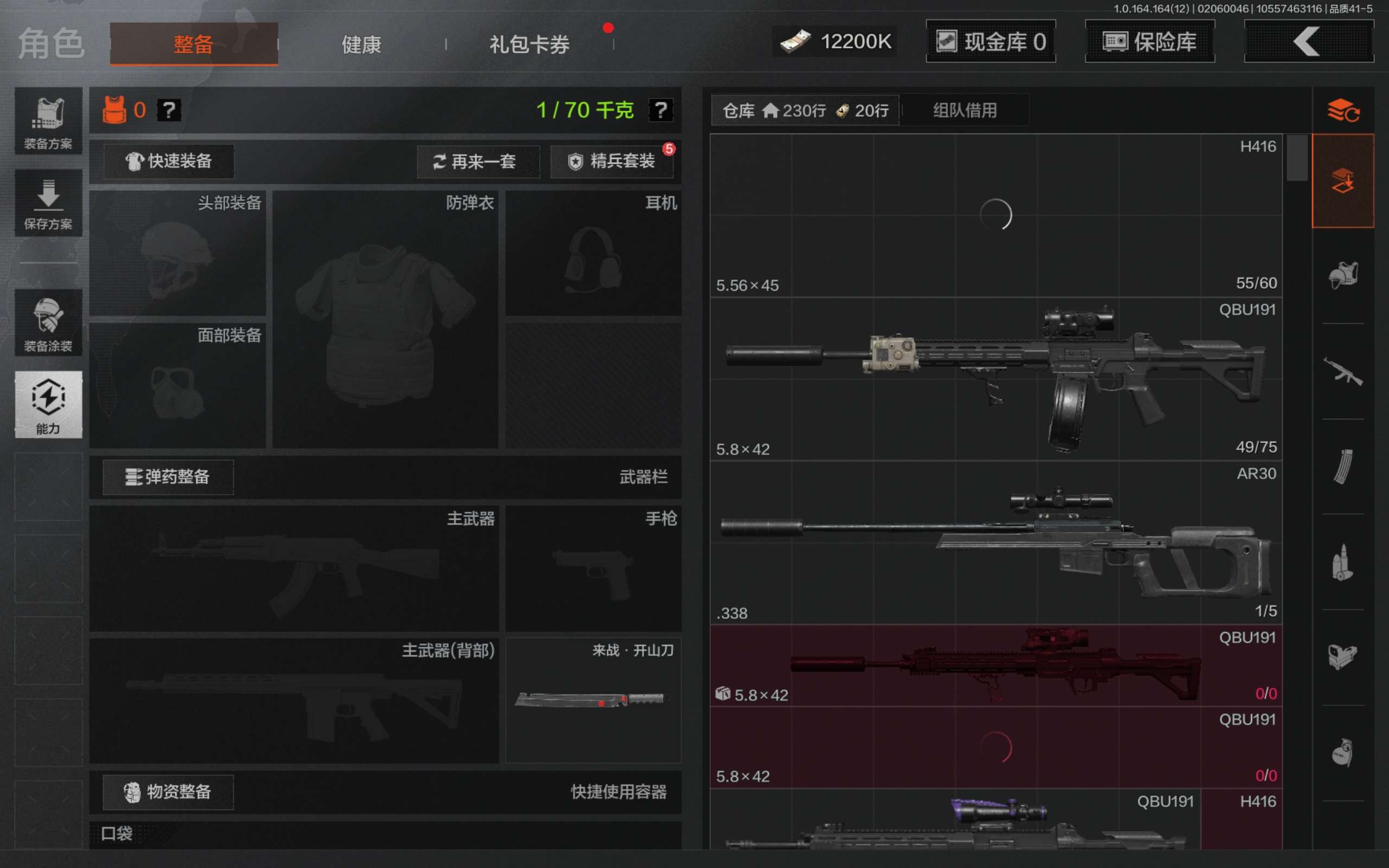Filter warehouse by armor and helmet icon

point(1342,276)
